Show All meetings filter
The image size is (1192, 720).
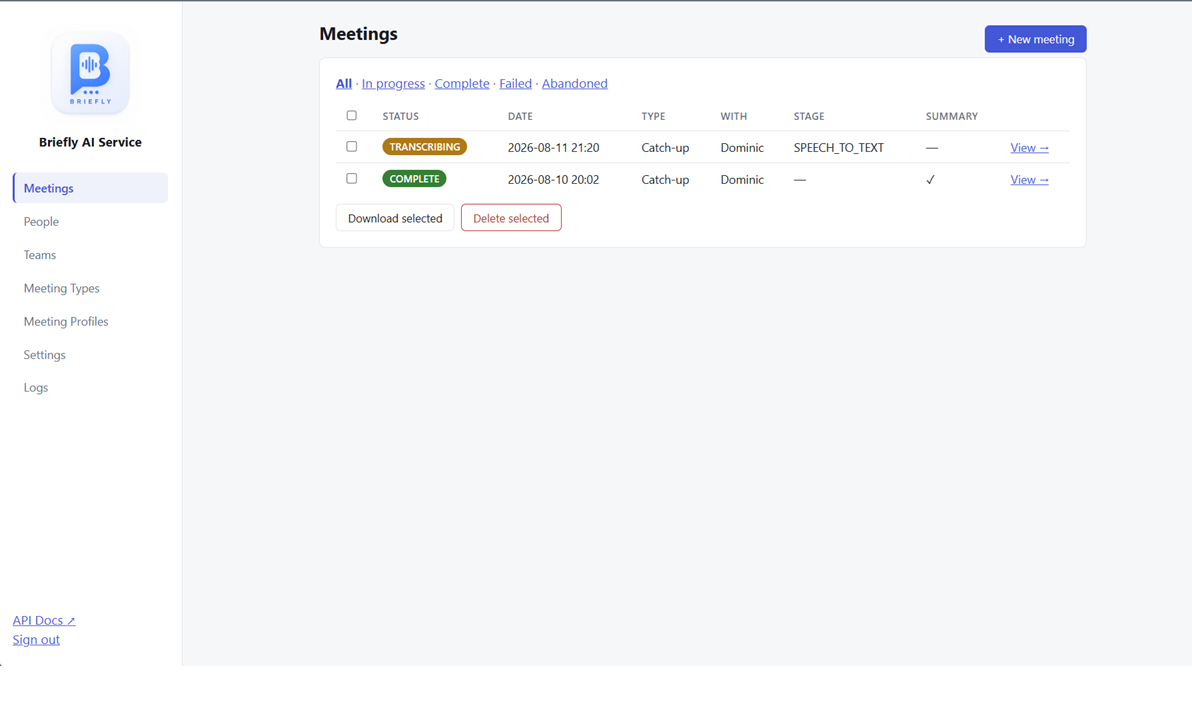[x=344, y=84]
